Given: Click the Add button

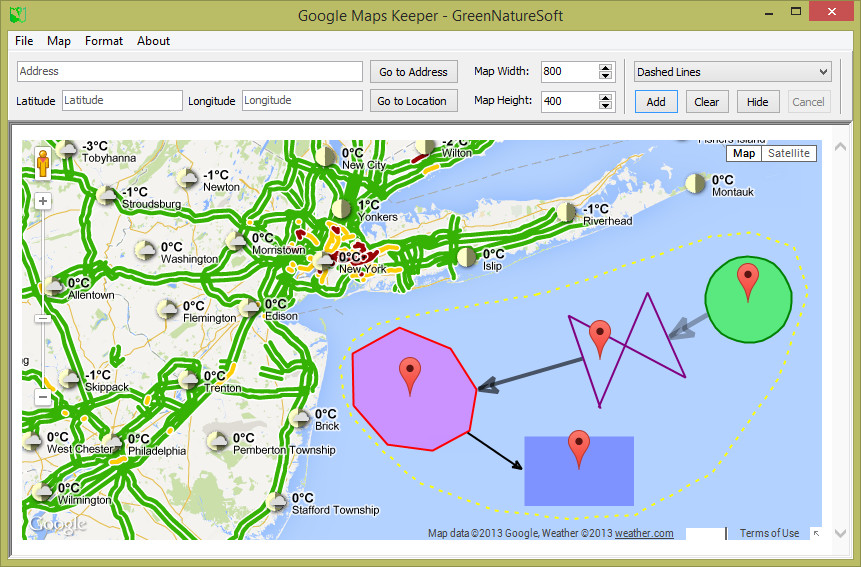Looking at the screenshot, I should 656,102.
